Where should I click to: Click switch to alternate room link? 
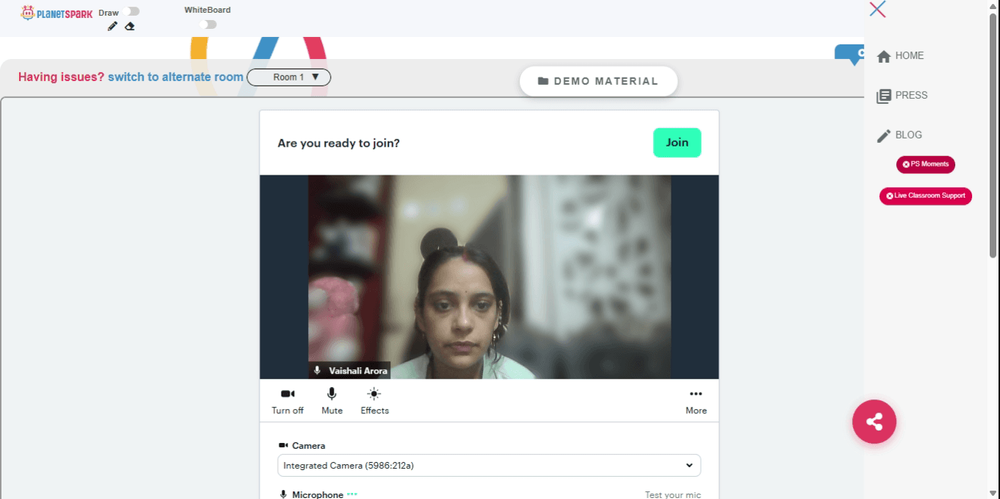tap(175, 77)
